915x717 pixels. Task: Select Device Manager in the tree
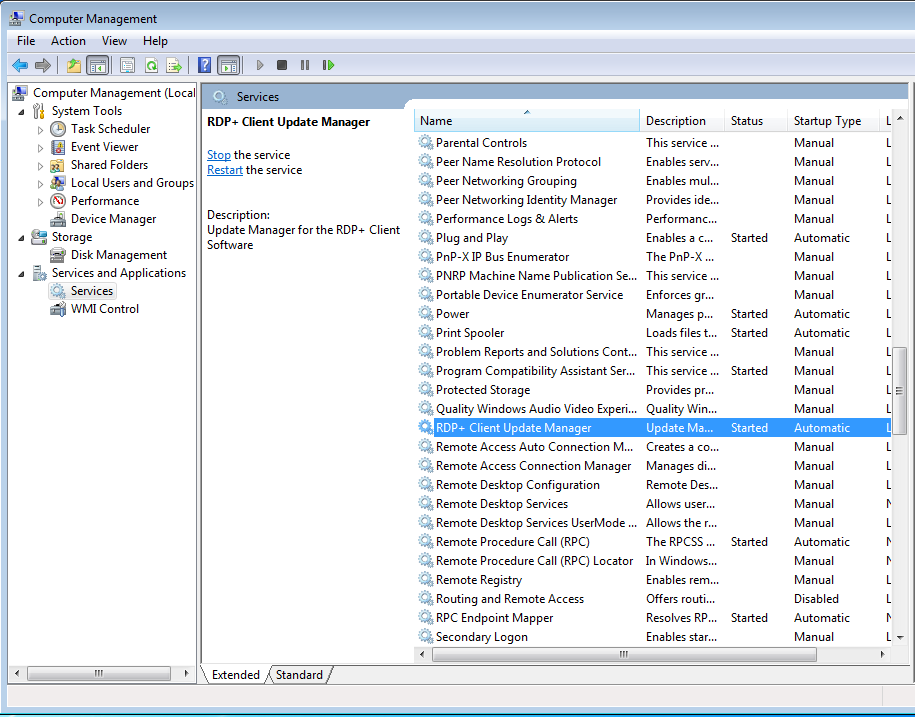point(113,219)
